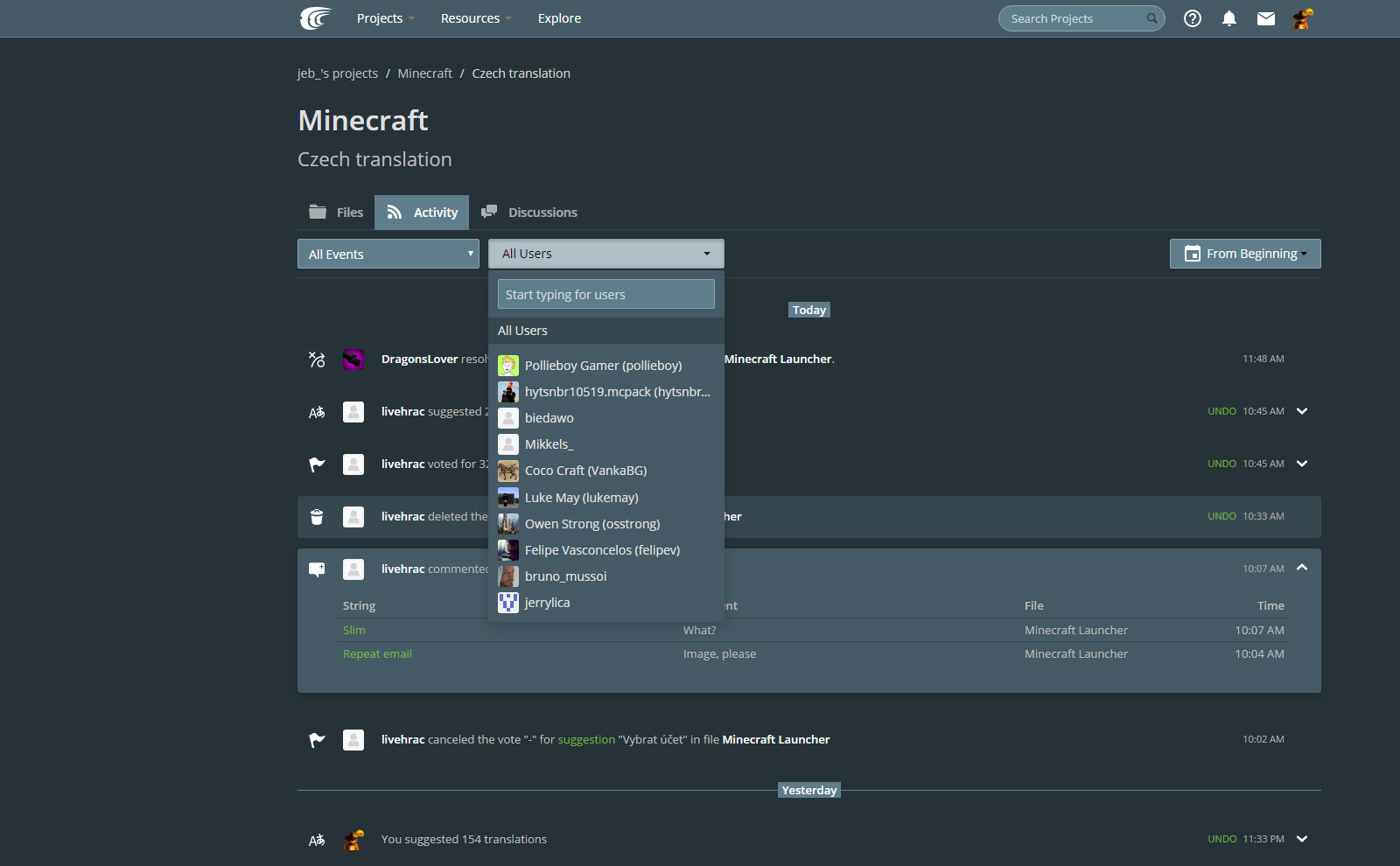Collapse the All Users dropdown

[606, 254]
